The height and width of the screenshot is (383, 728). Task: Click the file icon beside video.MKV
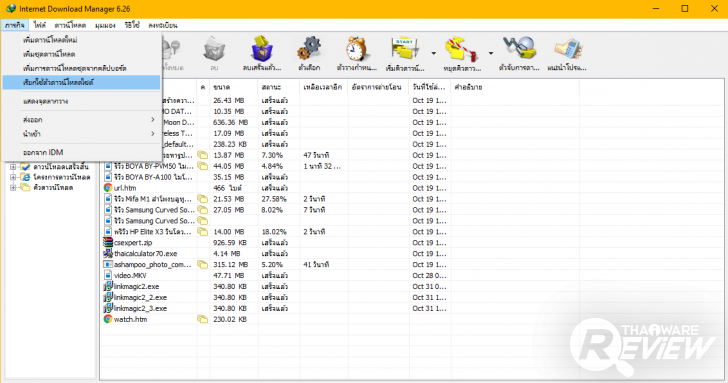tap(108, 275)
